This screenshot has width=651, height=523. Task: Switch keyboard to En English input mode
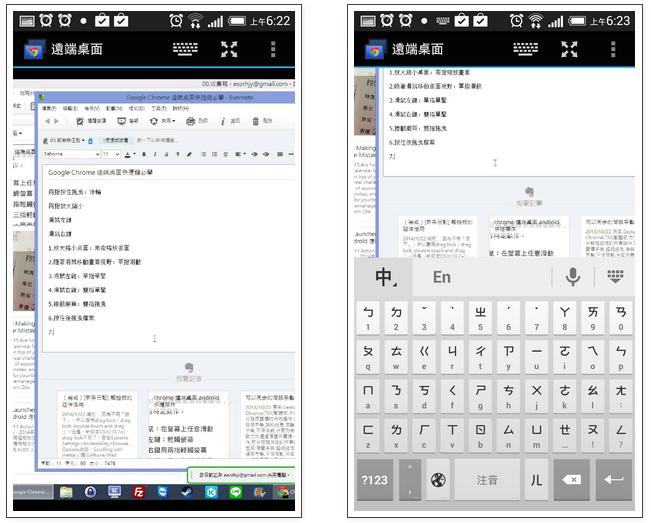(442, 277)
